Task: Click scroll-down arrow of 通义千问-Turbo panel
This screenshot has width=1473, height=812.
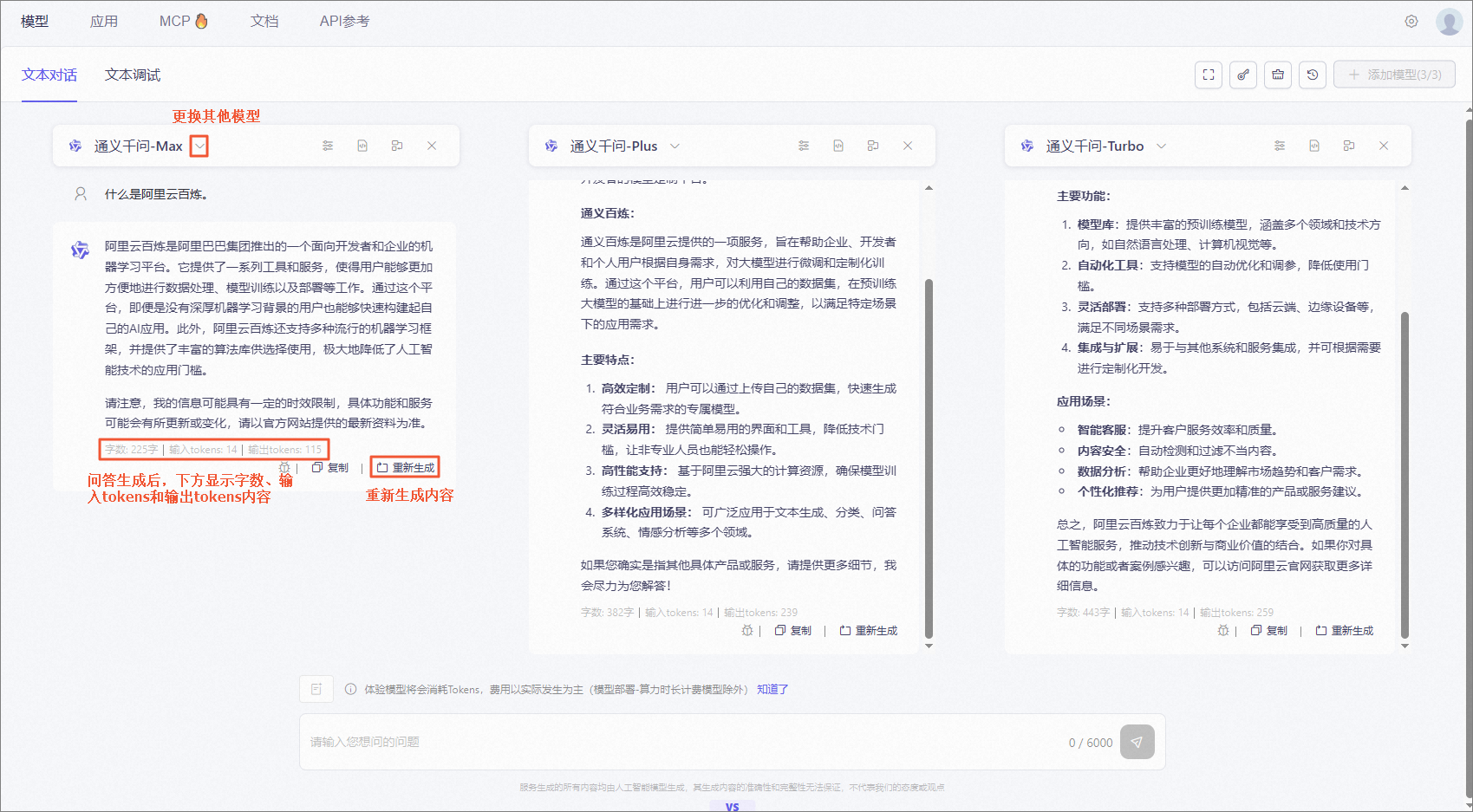Action: tap(1405, 646)
